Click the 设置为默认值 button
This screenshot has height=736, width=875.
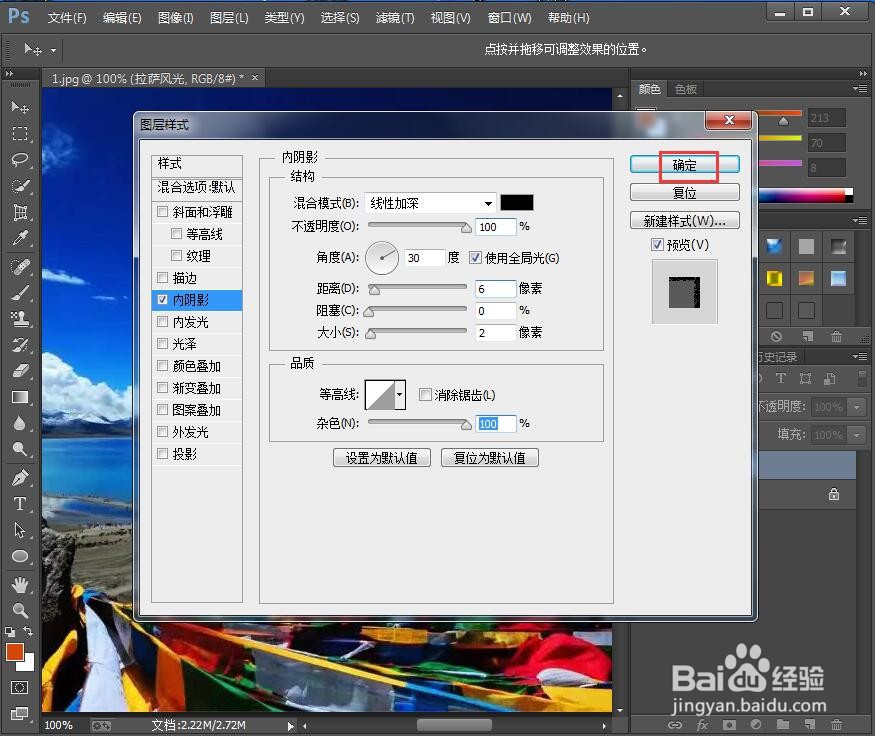click(x=382, y=457)
